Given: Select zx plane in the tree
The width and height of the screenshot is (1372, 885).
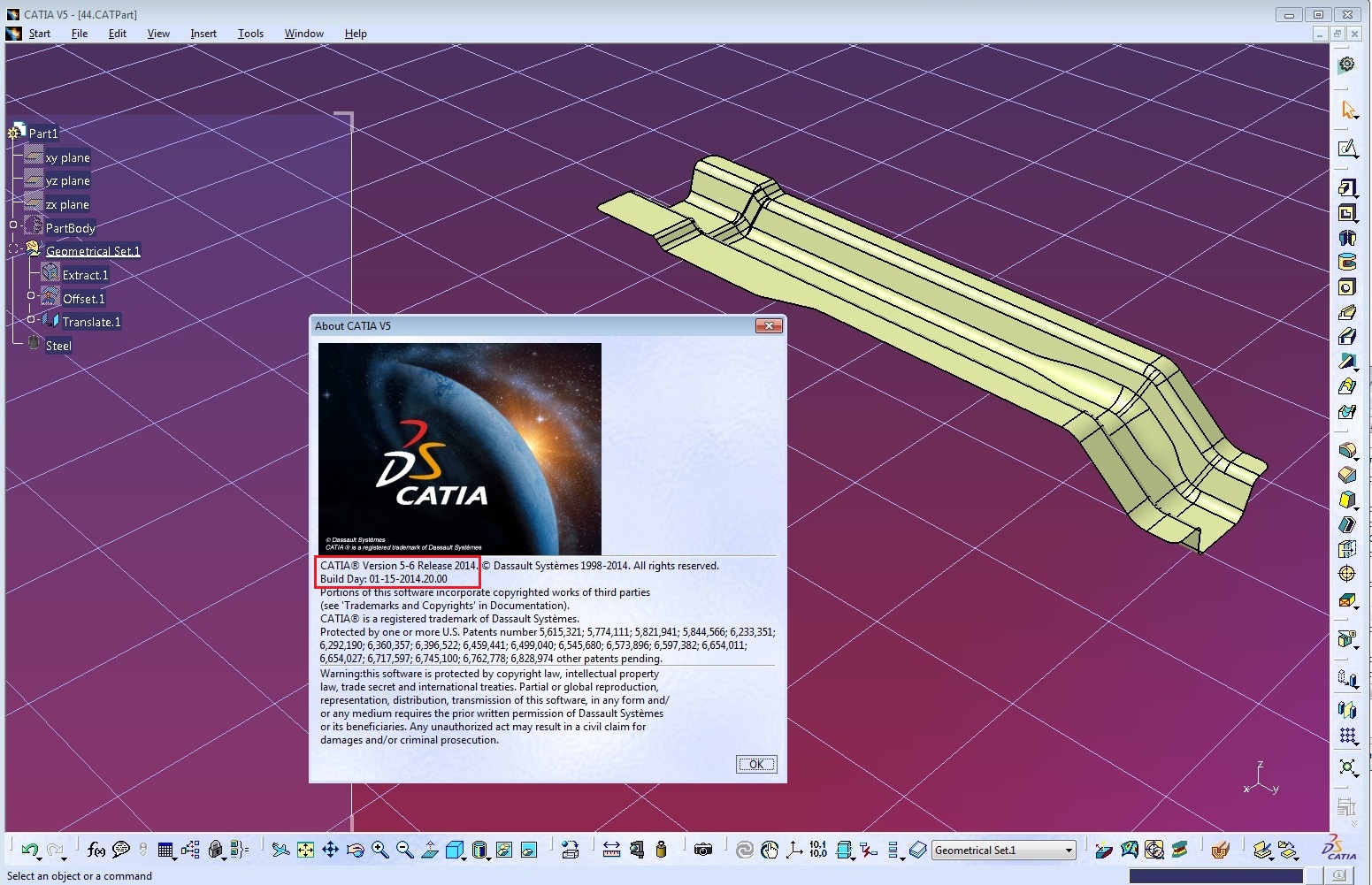Looking at the screenshot, I should click(x=67, y=204).
